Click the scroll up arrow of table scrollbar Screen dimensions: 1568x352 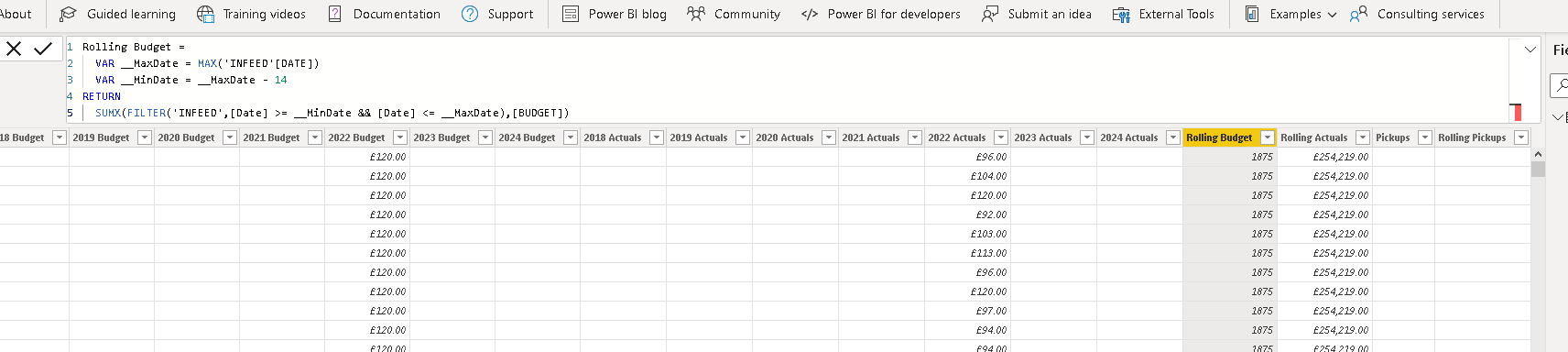click(x=1538, y=154)
